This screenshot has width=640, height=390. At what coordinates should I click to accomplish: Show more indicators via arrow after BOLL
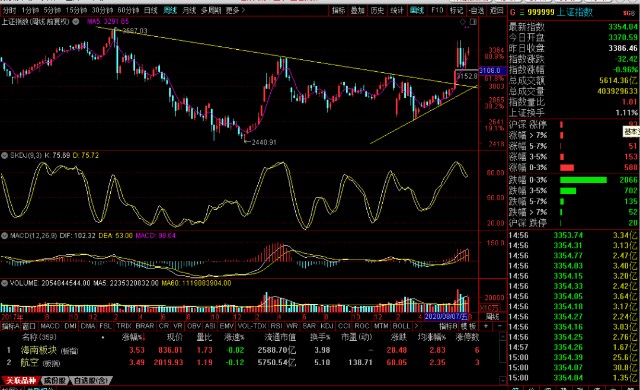click(416, 326)
